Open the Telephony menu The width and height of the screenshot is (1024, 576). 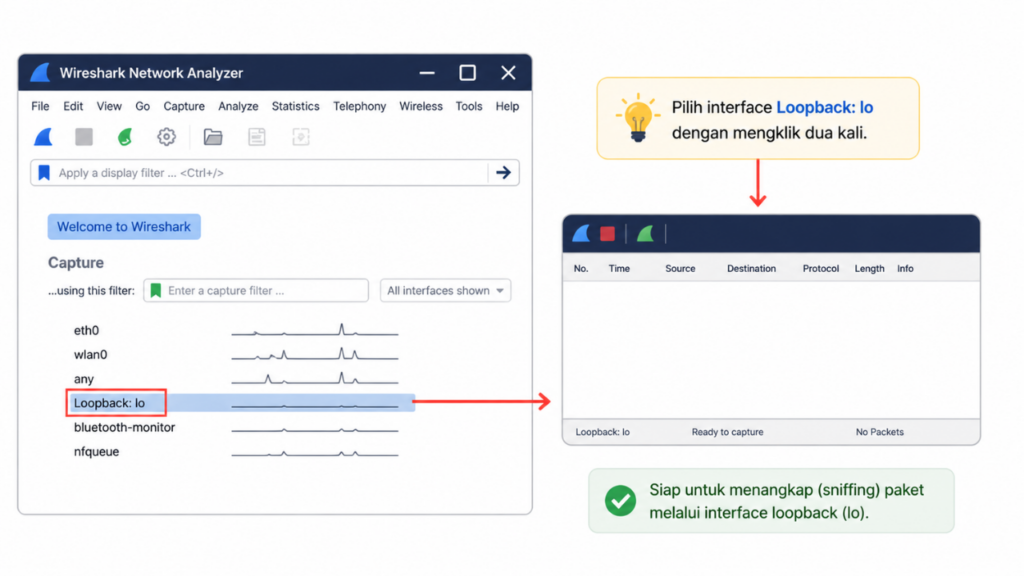coord(360,106)
